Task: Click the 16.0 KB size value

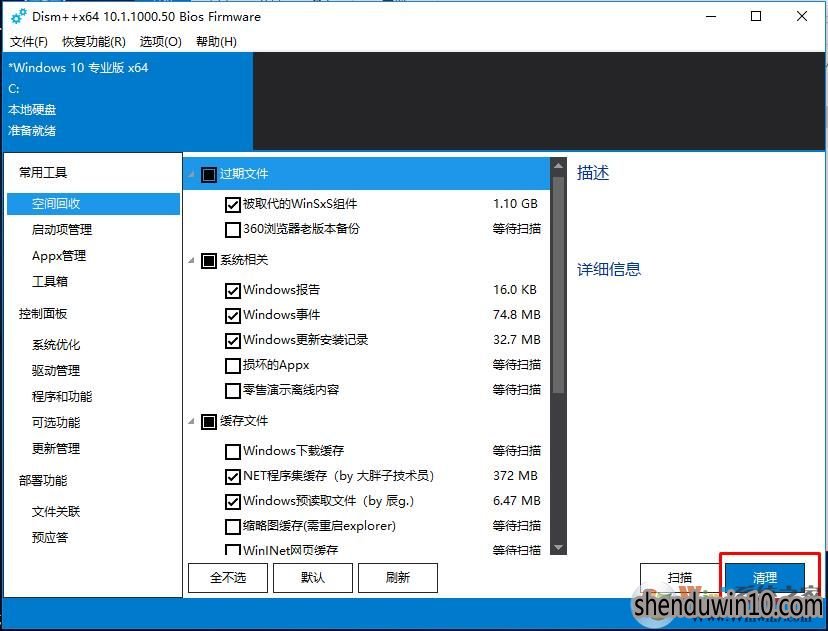Action: point(515,290)
